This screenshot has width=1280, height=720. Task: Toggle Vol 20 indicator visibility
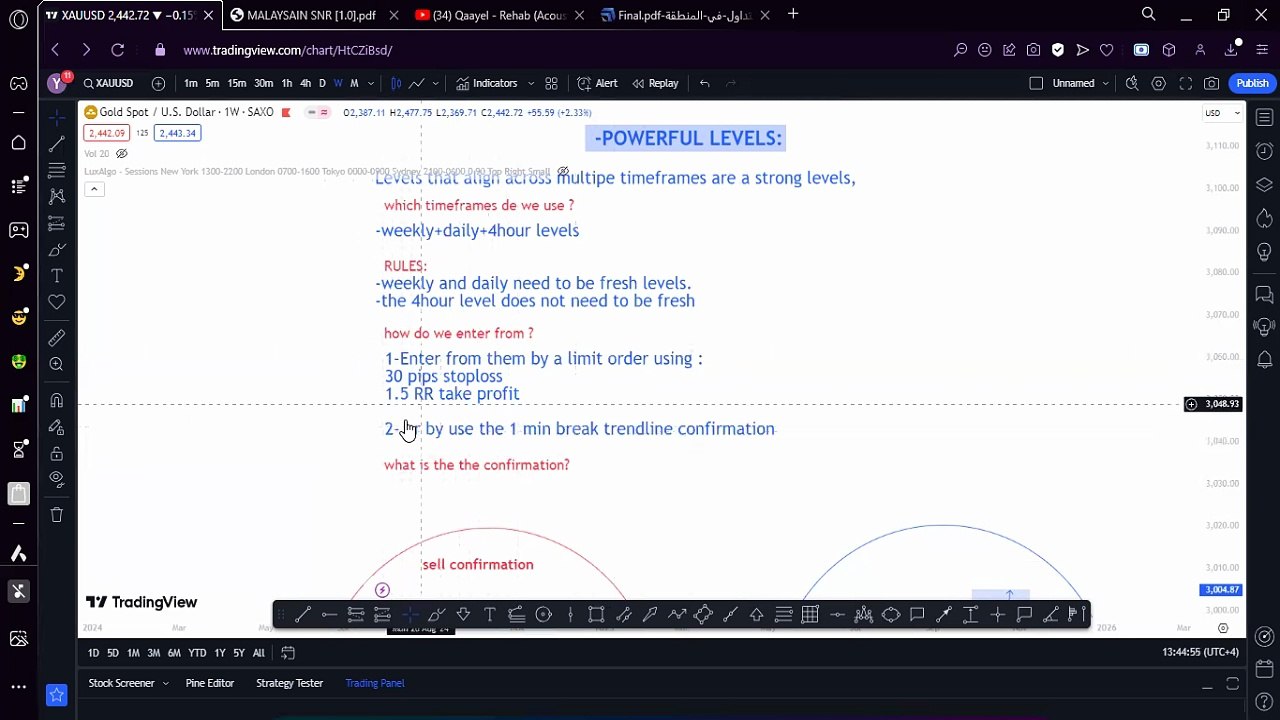coord(122,154)
